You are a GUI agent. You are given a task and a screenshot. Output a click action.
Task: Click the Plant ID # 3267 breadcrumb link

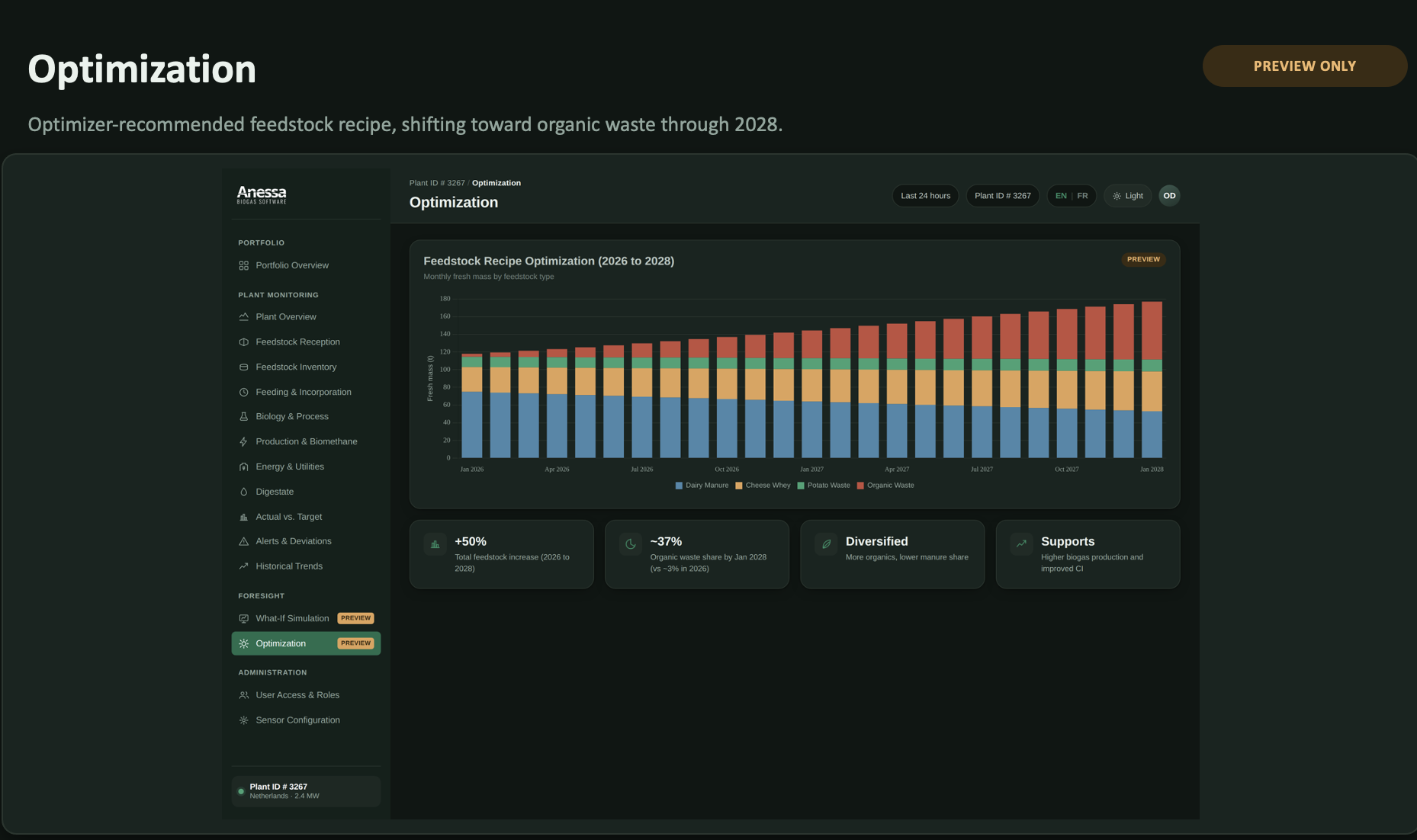(x=437, y=183)
